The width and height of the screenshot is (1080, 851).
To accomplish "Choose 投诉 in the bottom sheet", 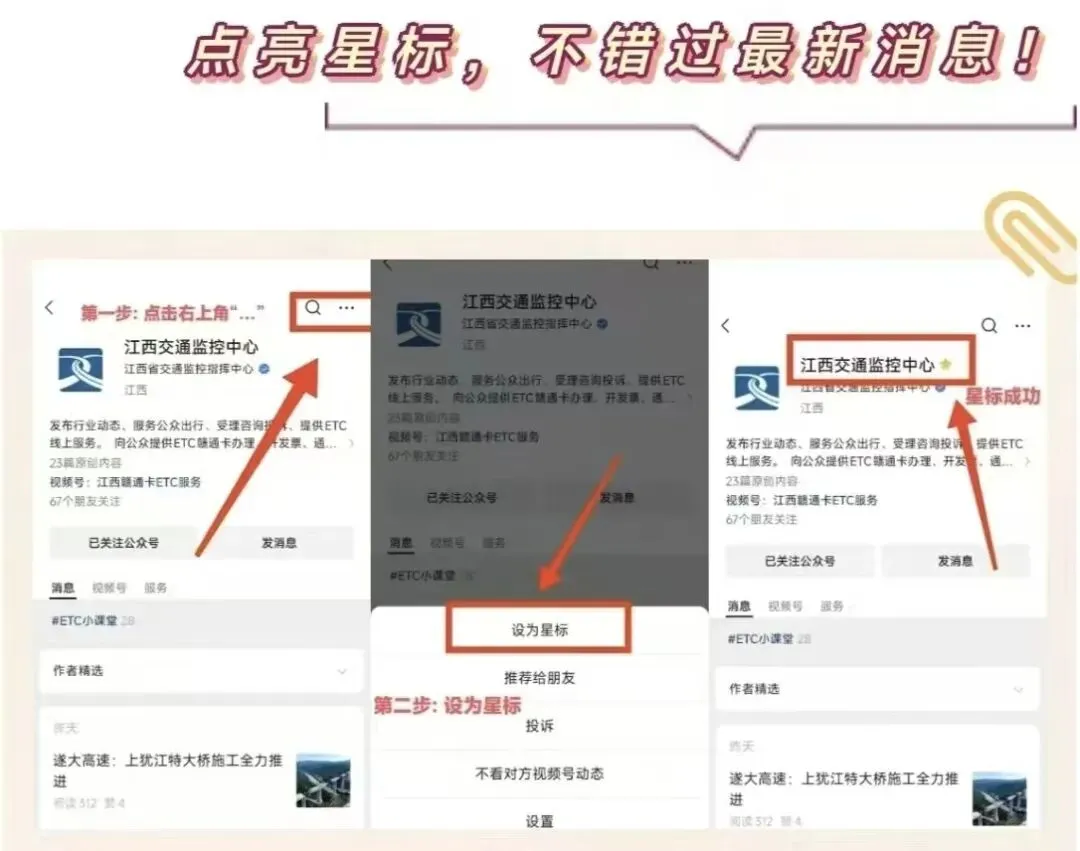I will coord(539,726).
